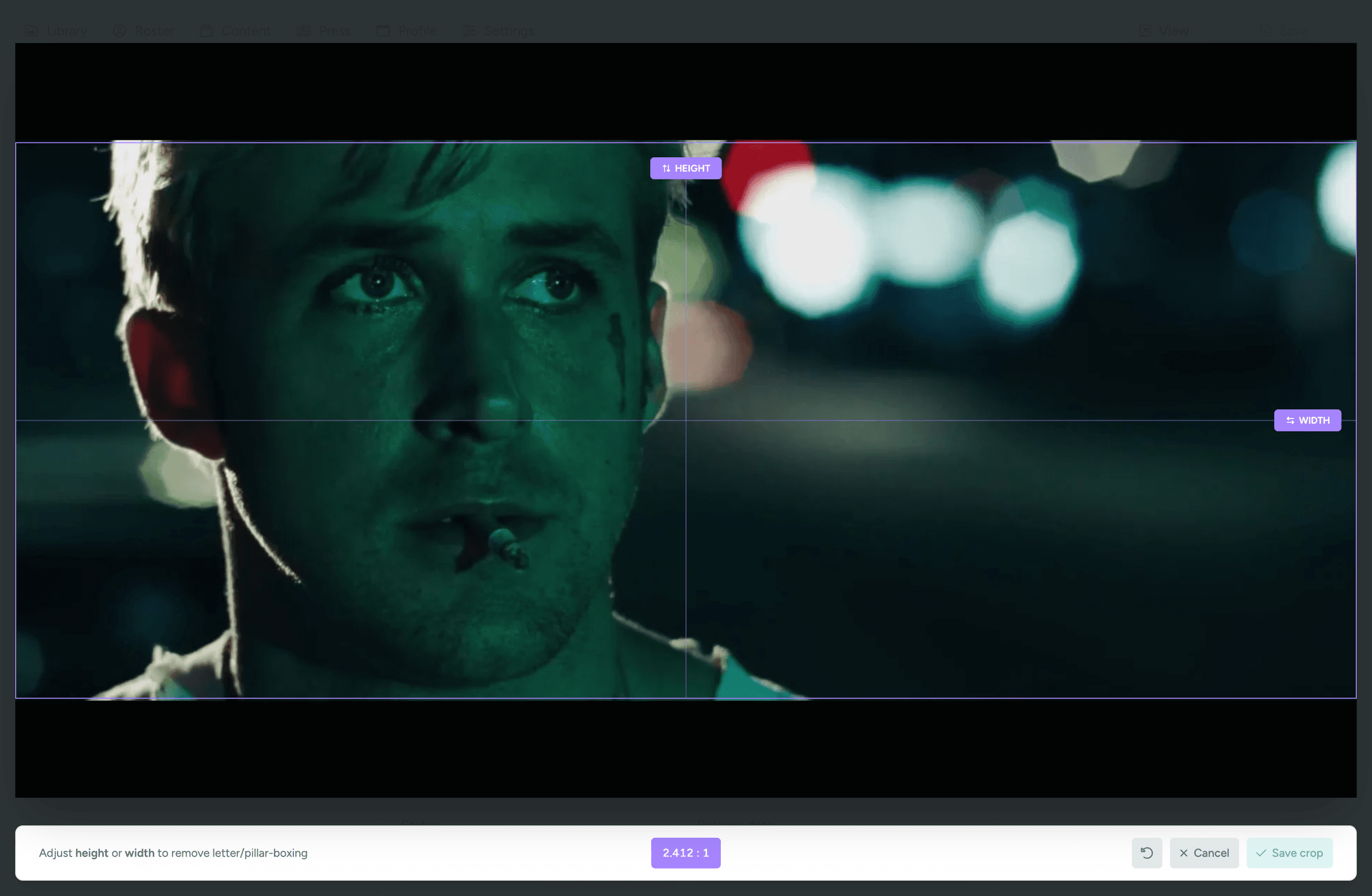Open the dimmed Roster menu item
The width and height of the screenshot is (1372, 896).
(x=143, y=30)
